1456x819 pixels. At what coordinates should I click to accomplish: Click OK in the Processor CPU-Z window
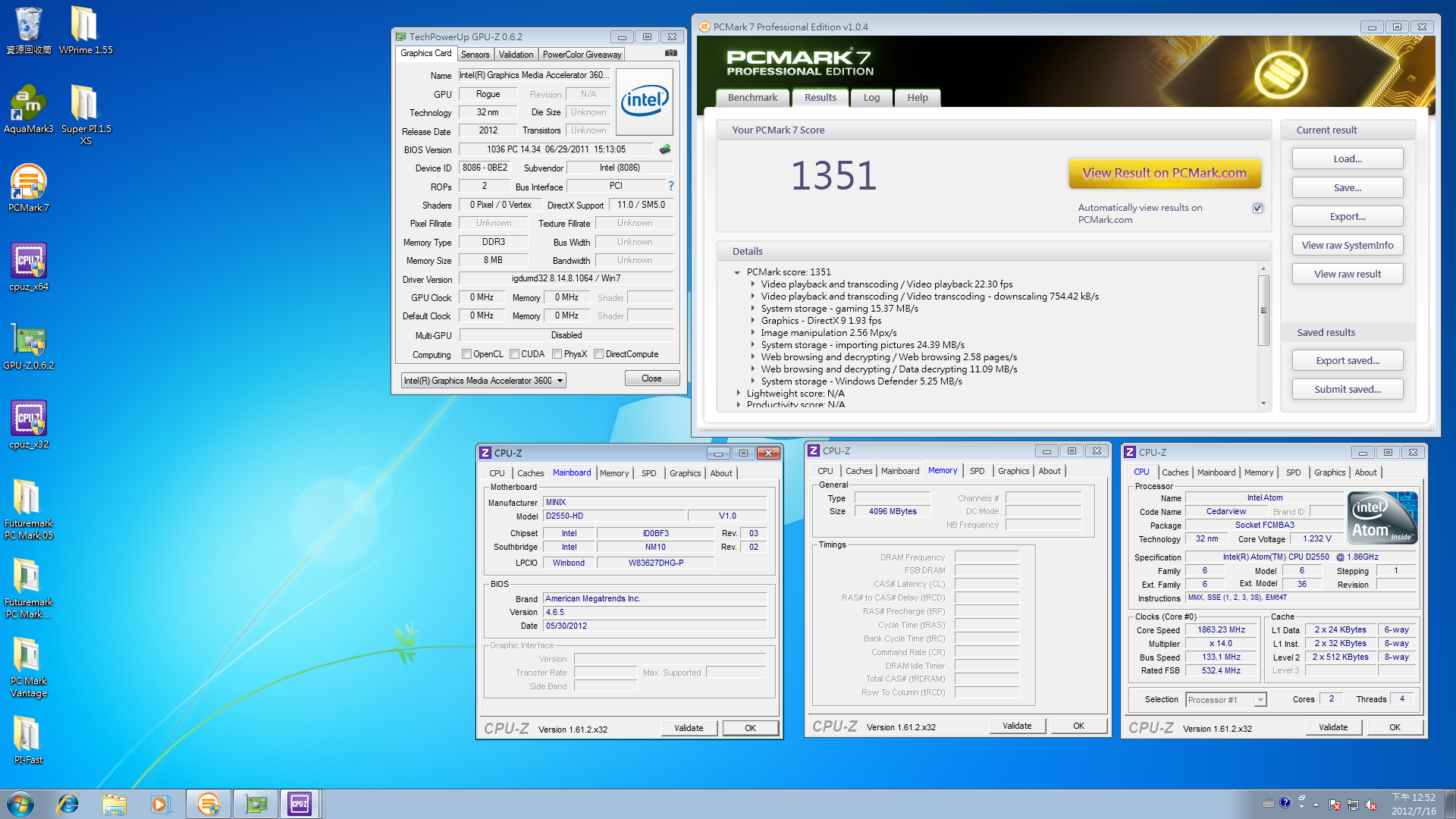click(x=1395, y=727)
